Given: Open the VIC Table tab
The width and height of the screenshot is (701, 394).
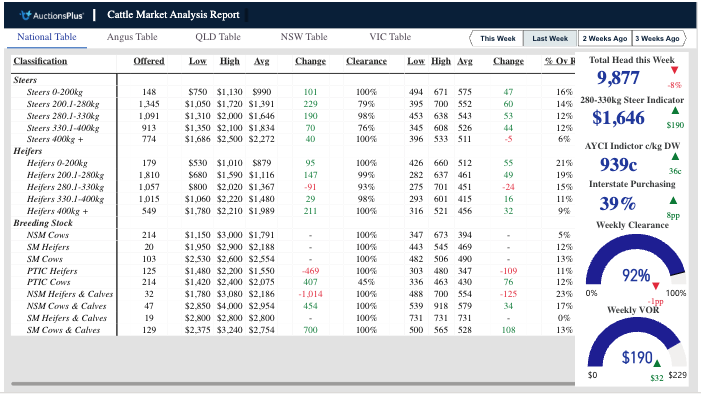Looking at the screenshot, I should coord(390,37).
